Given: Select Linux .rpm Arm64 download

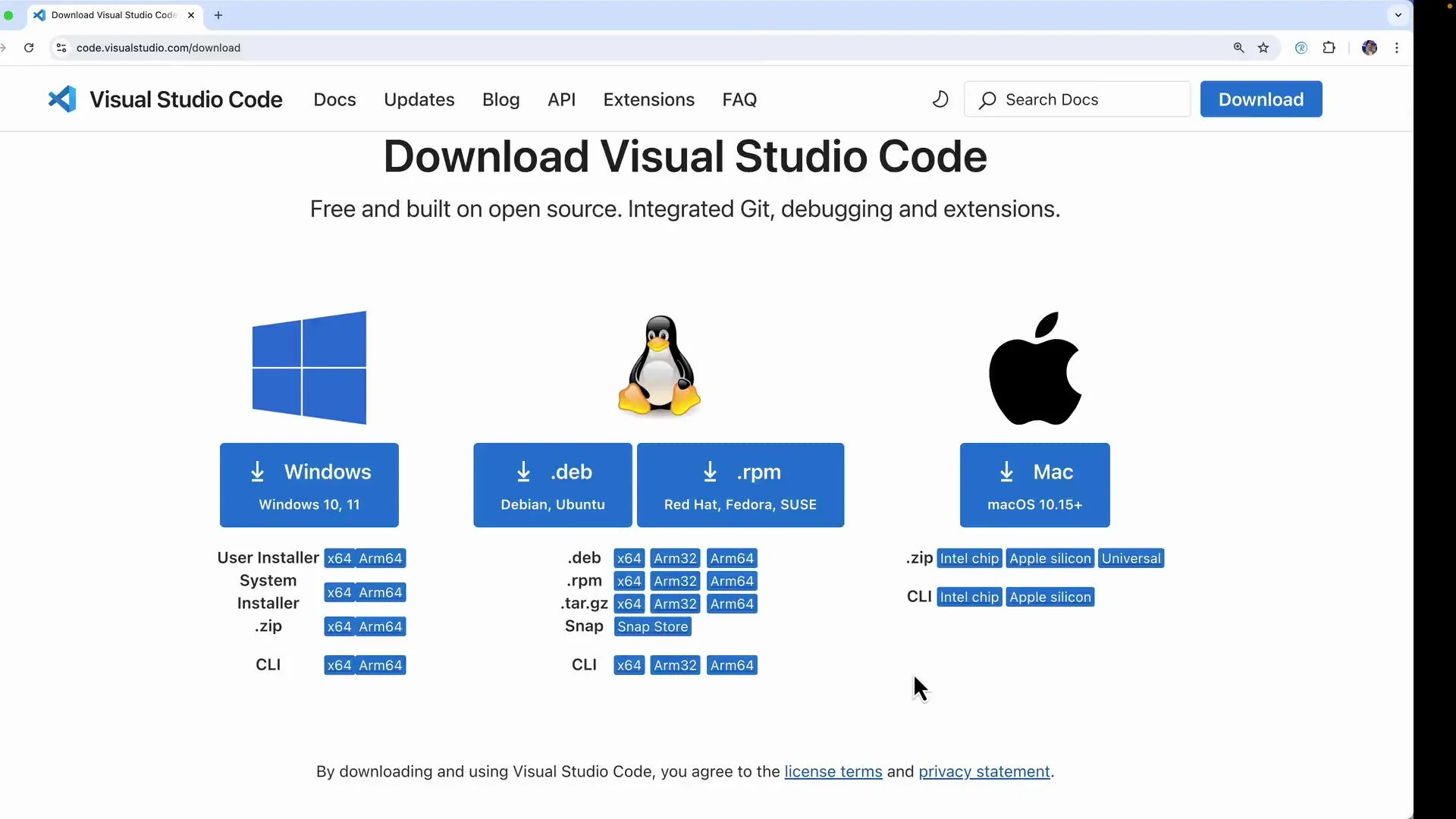Looking at the screenshot, I should point(732,581).
